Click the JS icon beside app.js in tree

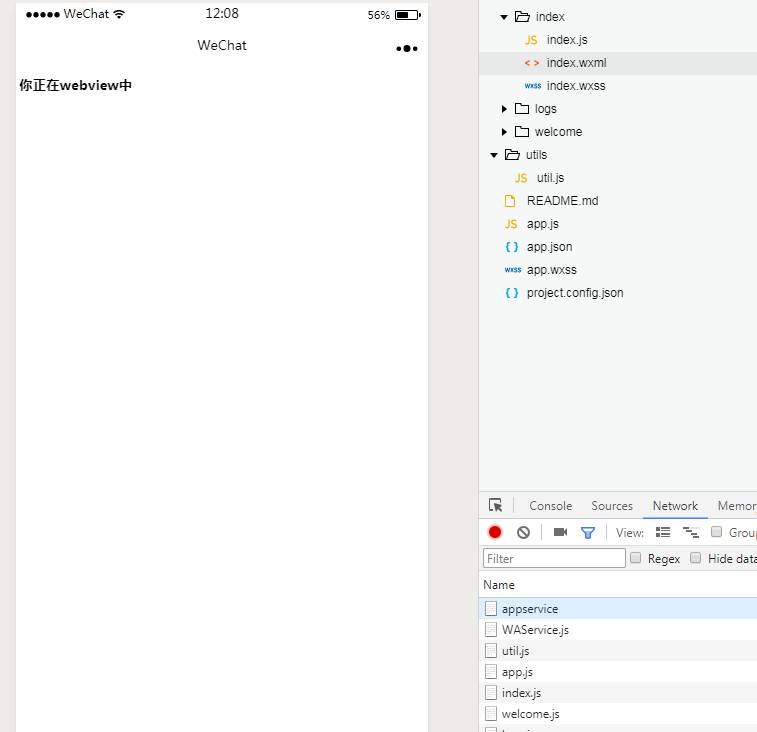[511, 224]
